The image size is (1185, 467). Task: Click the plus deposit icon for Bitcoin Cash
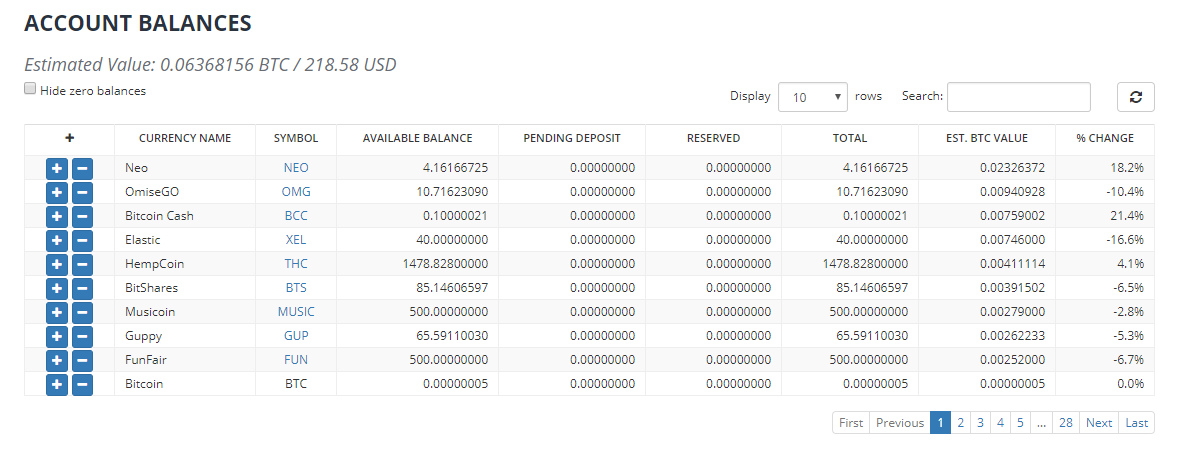click(57, 216)
